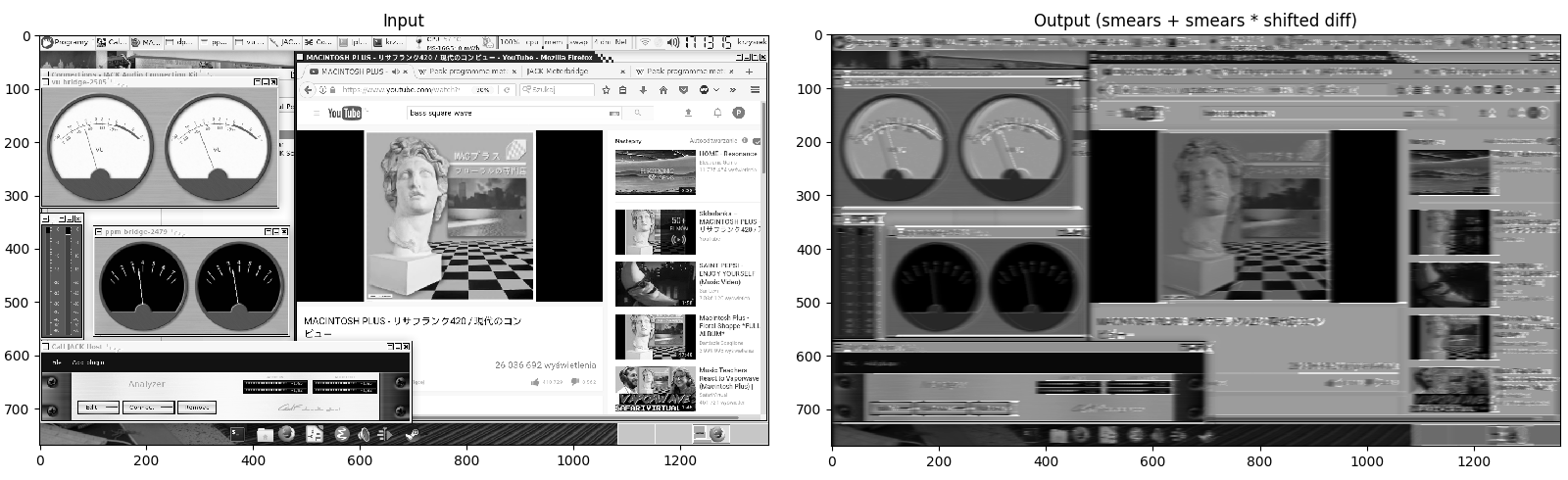
Task: Show Firefox bookmarks list icon beside star
Action: tap(622, 90)
